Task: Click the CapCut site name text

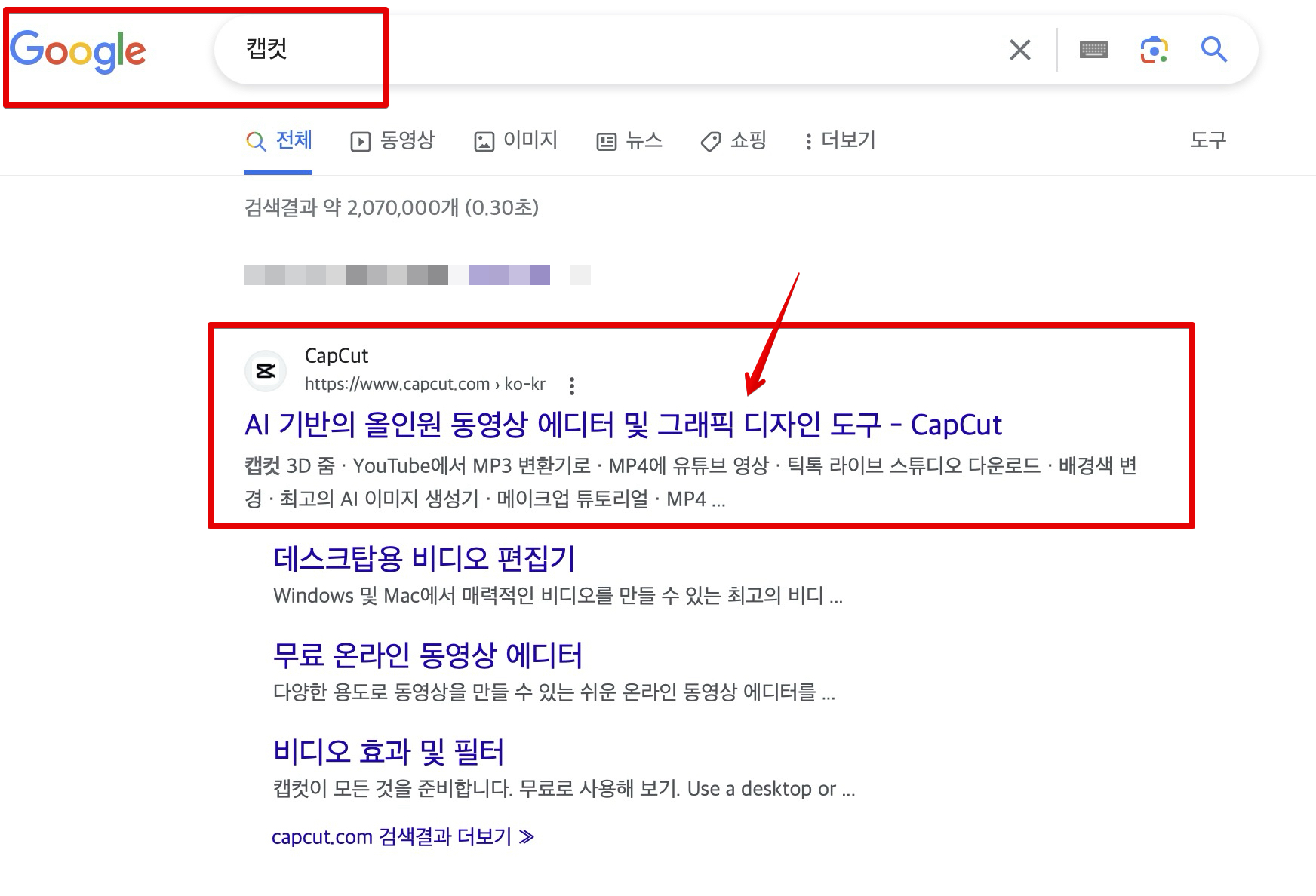Action: (337, 356)
